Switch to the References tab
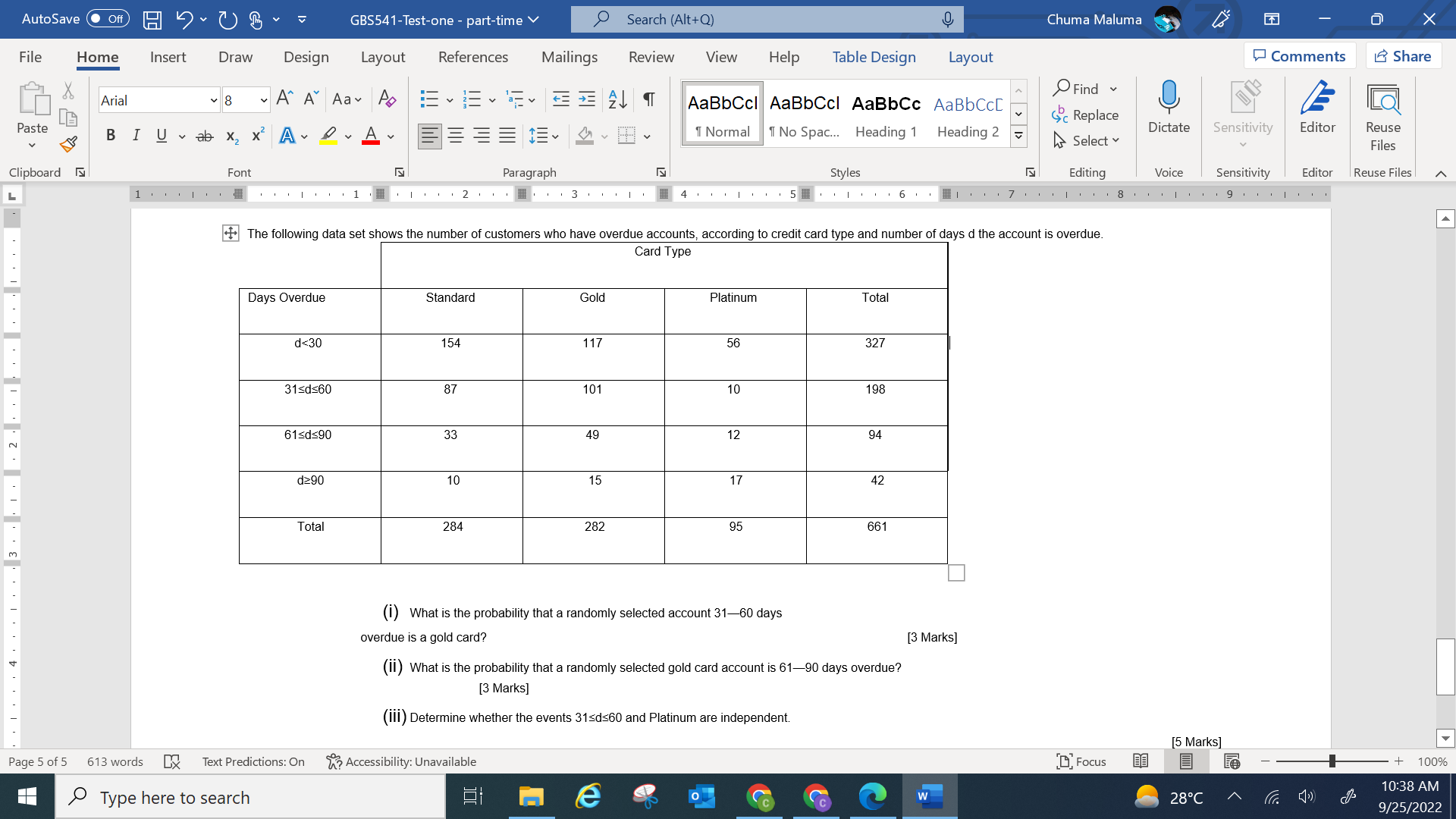 coord(473,57)
